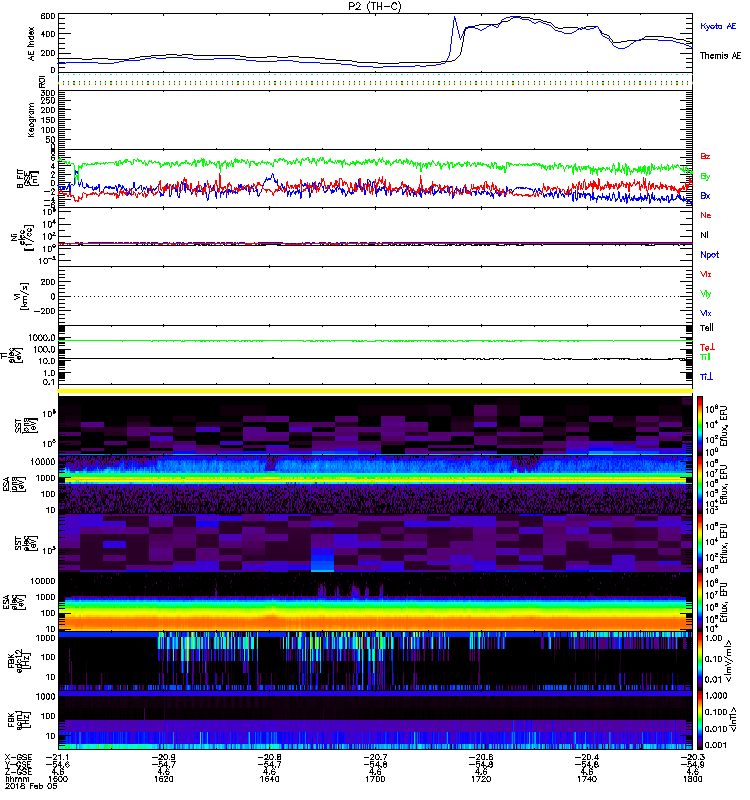Click the X-GSE value "-21.1"
Viewport: 750px width, 800px height.
point(58,757)
